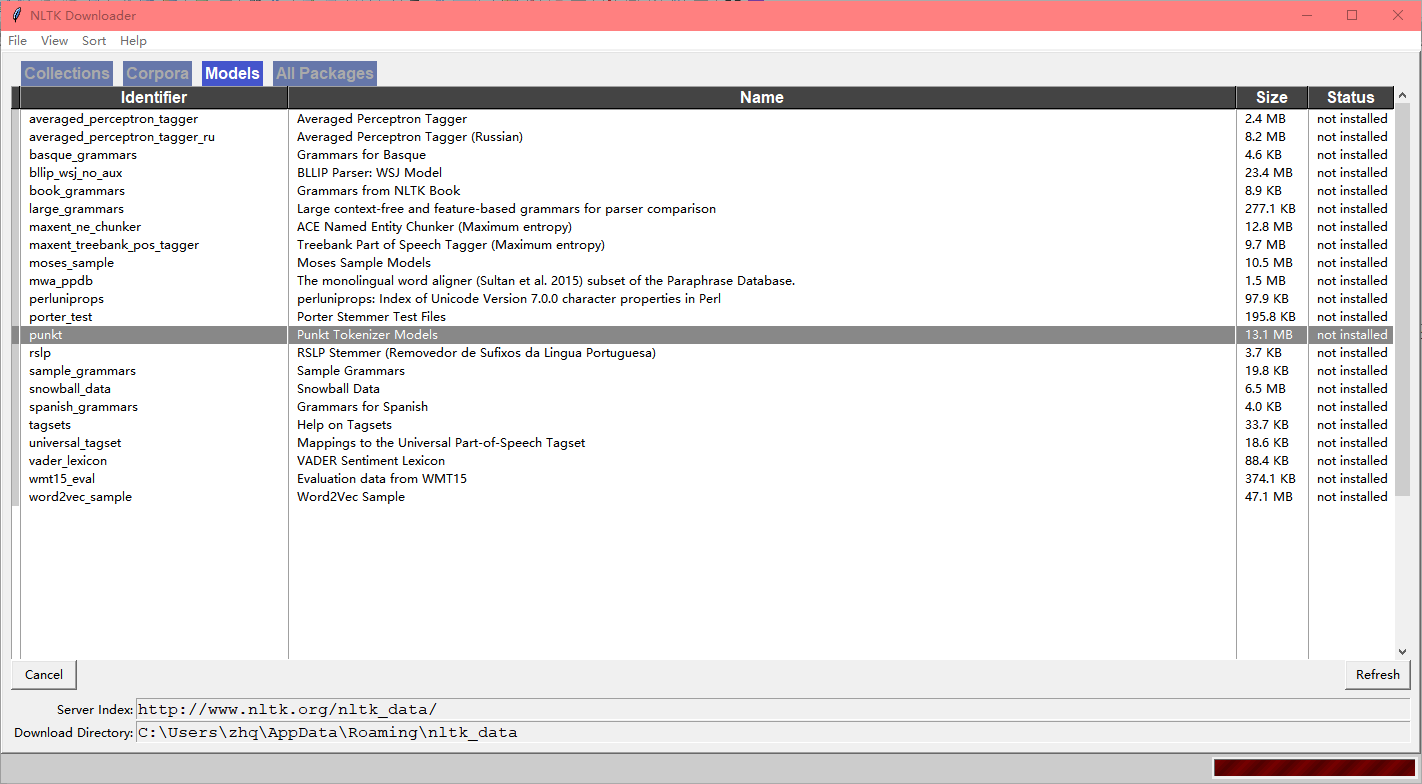This screenshot has width=1422, height=784.
Task: Click the Status column header
Action: coord(1351,97)
